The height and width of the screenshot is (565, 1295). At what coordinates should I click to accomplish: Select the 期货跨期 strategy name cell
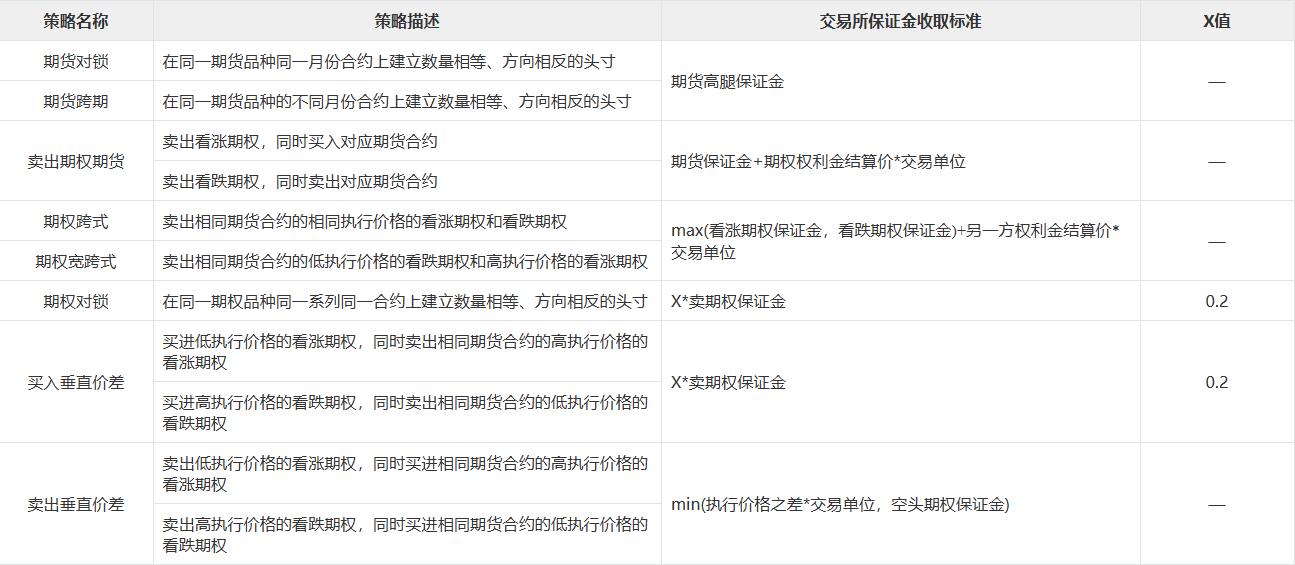pos(76,101)
